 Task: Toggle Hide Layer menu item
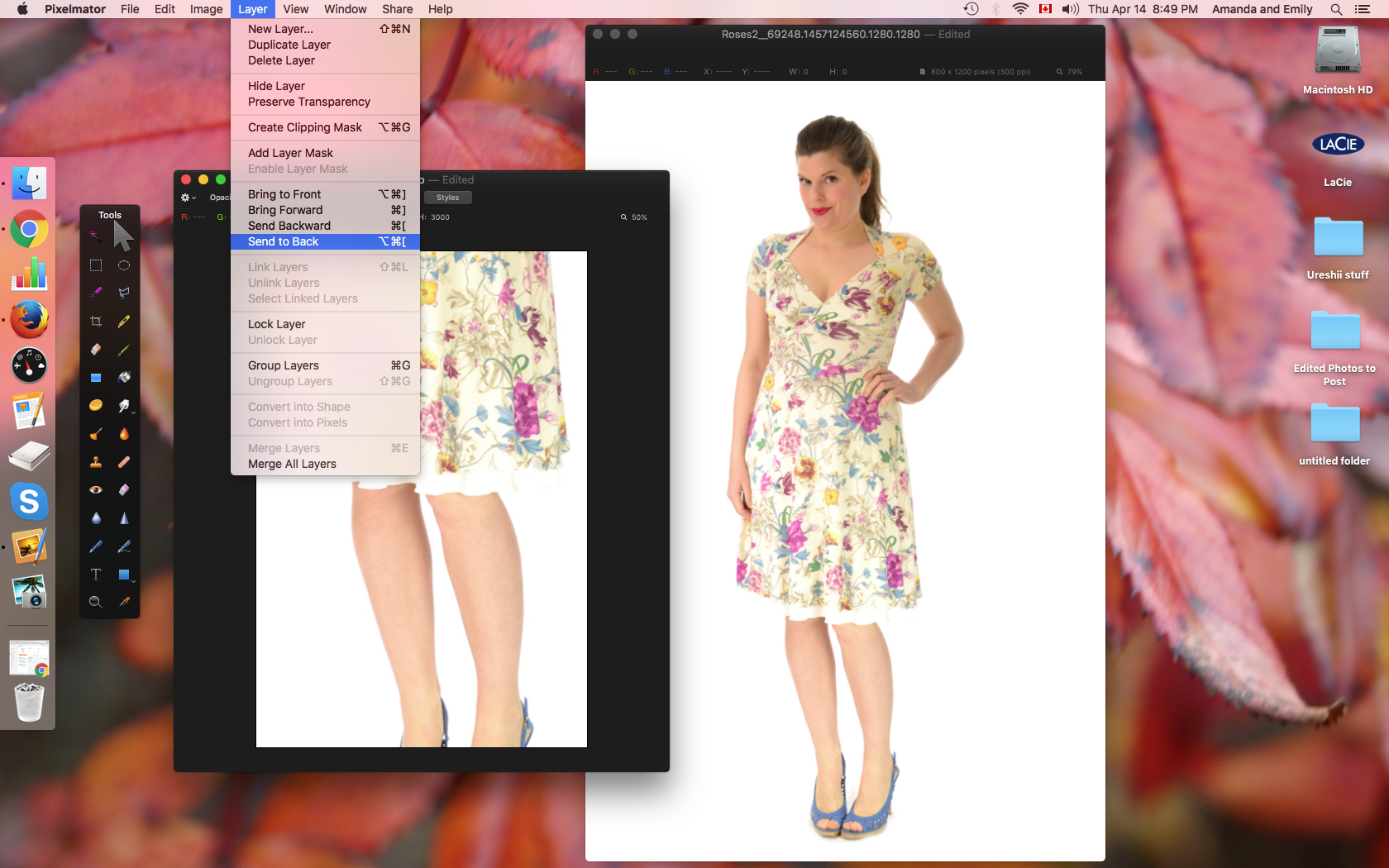coord(325,86)
